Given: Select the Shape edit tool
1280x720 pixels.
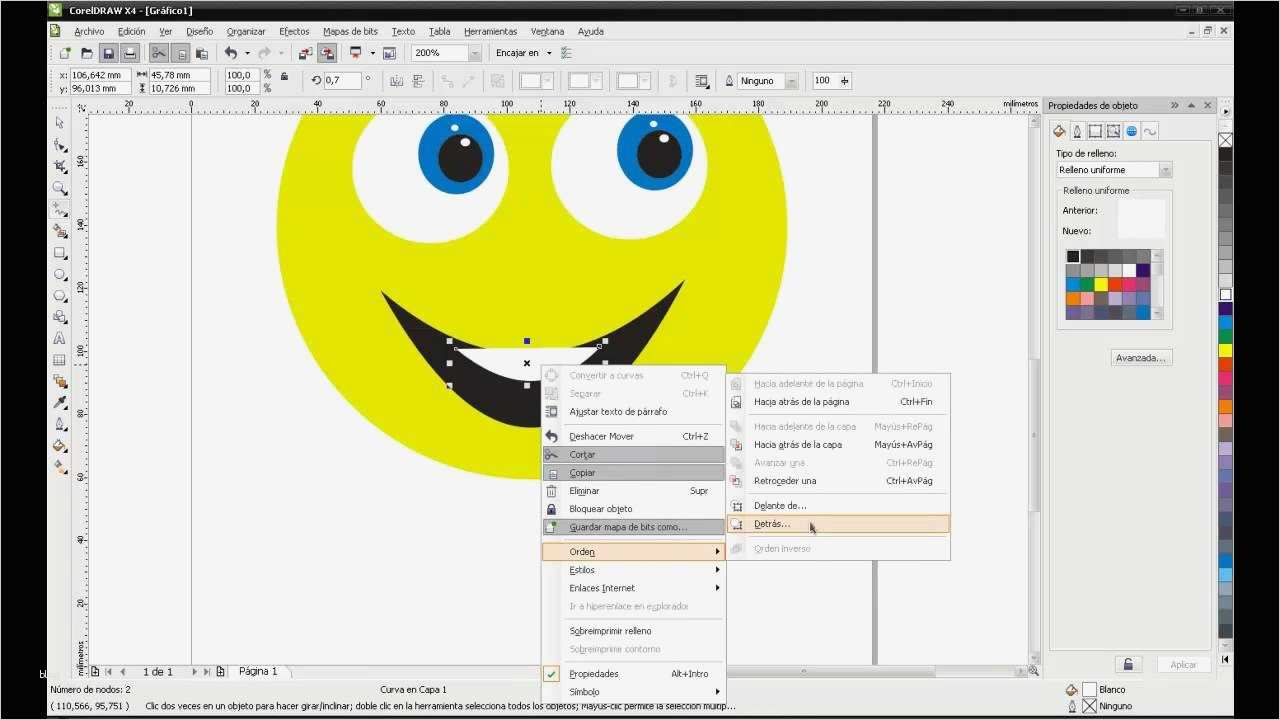Looking at the screenshot, I should pos(60,145).
